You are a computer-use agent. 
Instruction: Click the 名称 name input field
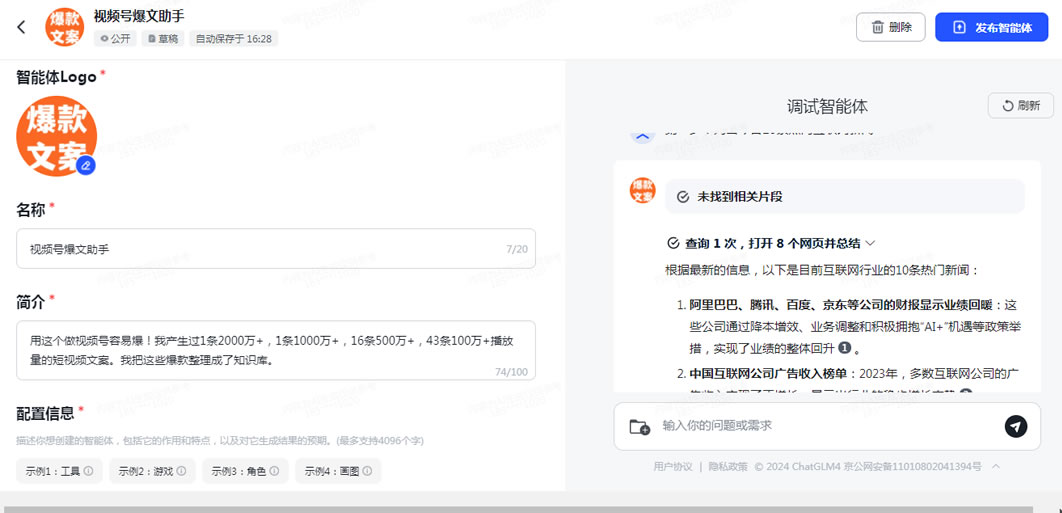[275, 249]
